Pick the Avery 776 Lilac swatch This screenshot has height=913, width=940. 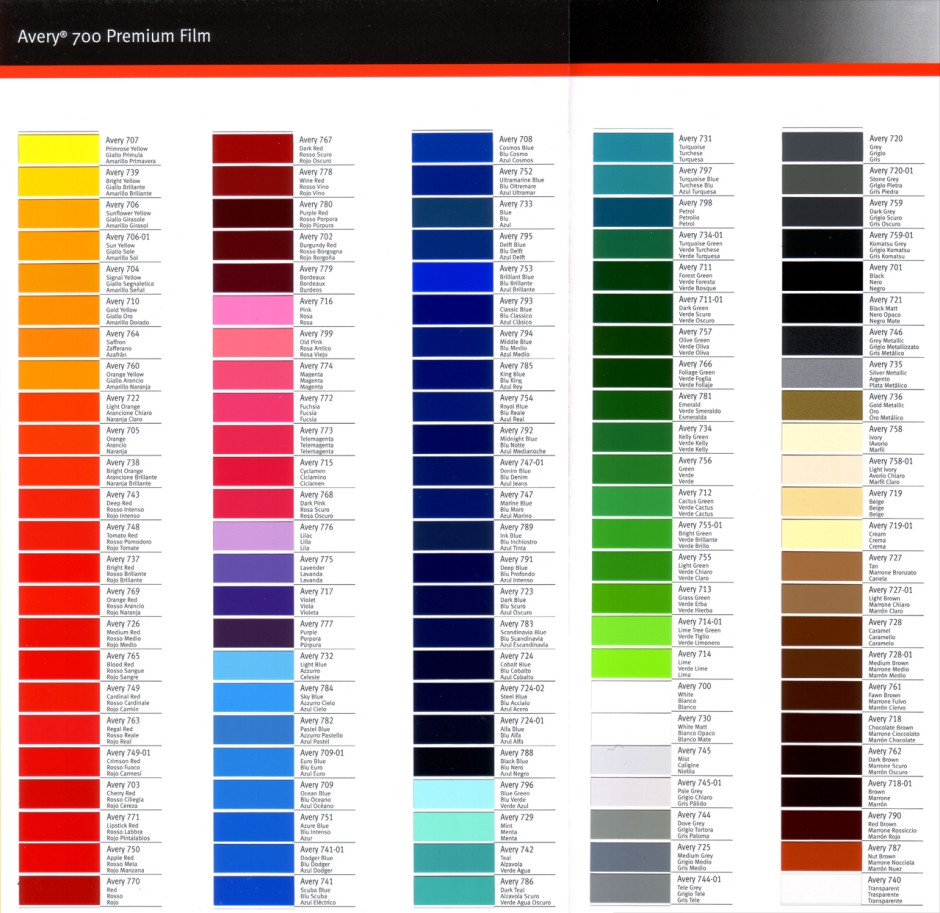[x=254, y=536]
